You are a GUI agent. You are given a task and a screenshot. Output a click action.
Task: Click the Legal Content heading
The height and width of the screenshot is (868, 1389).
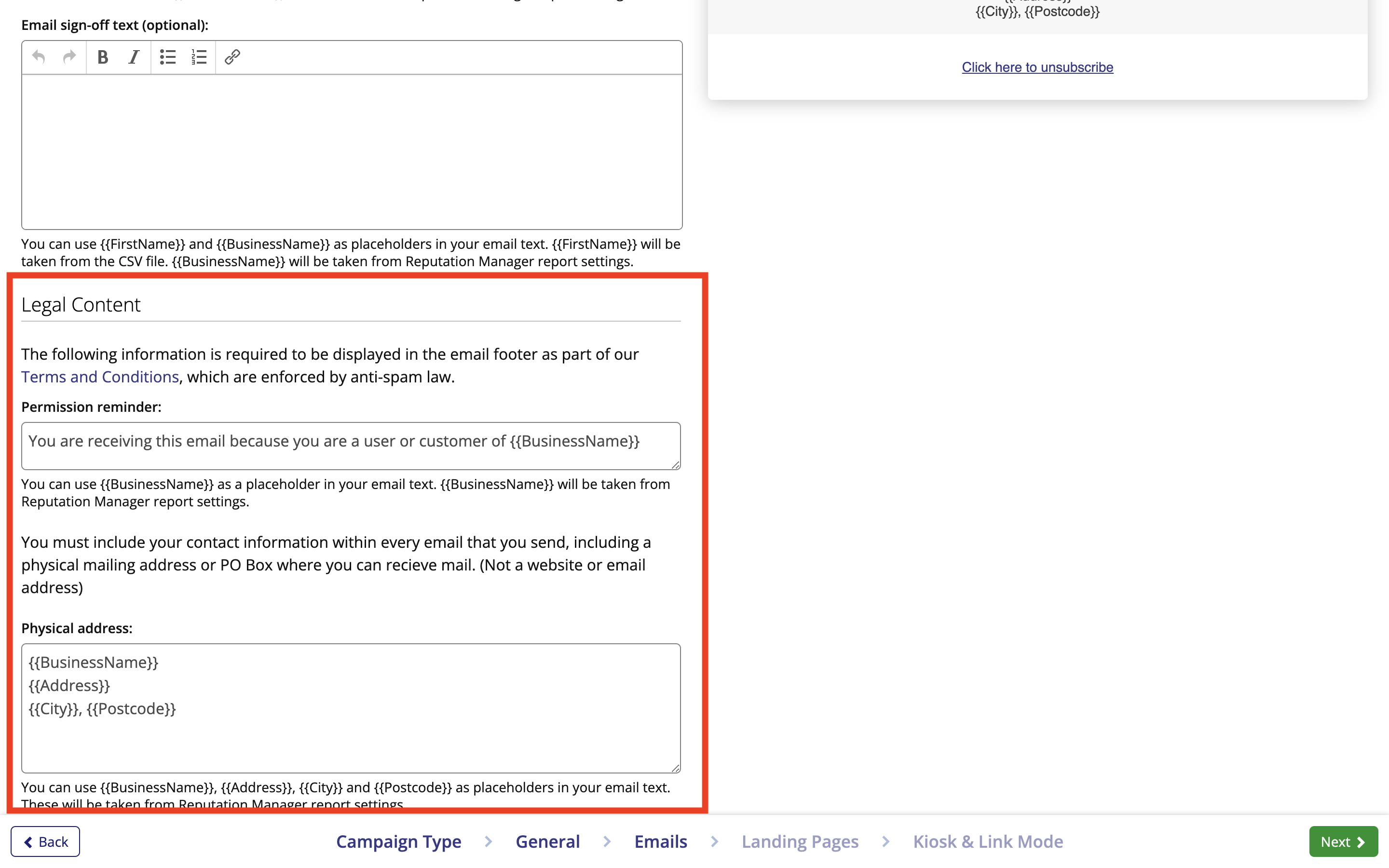click(x=81, y=304)
